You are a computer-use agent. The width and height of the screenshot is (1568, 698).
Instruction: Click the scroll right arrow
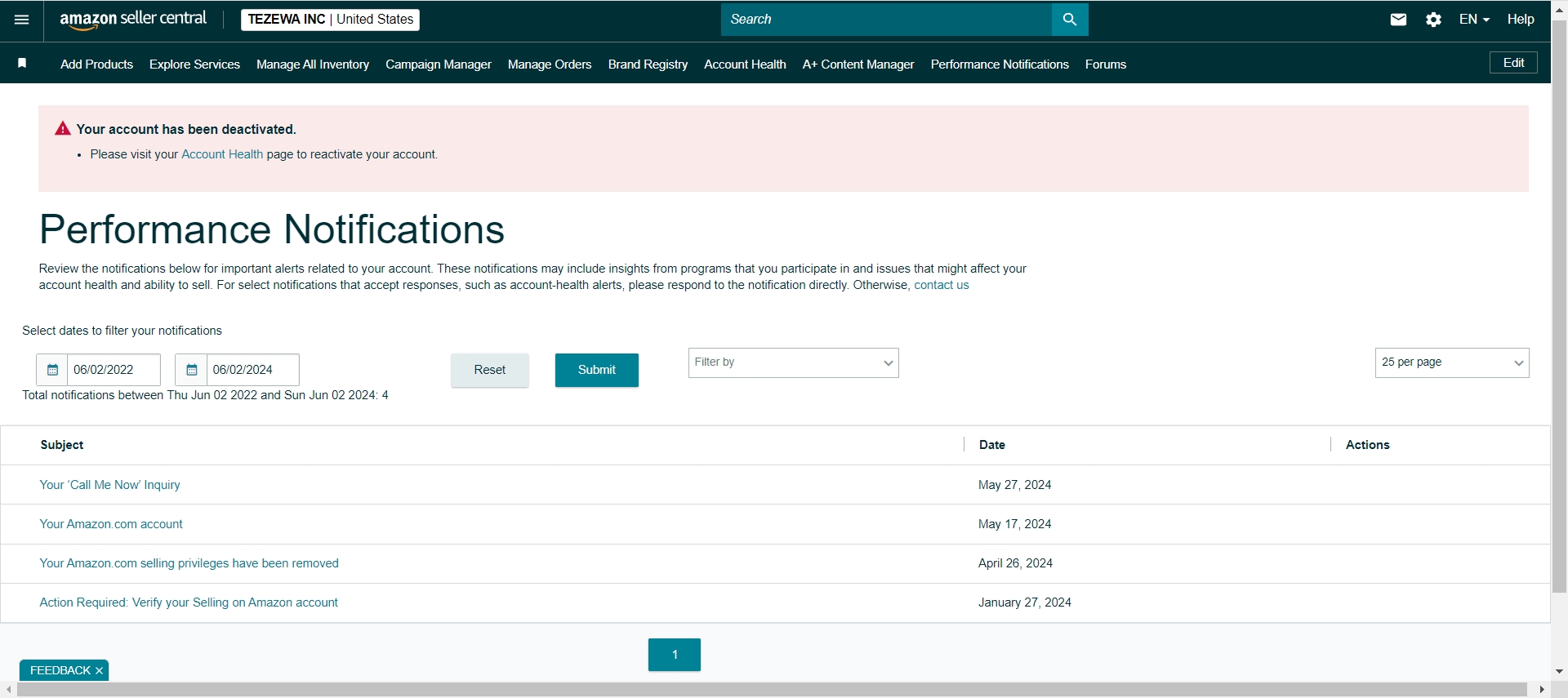coord(1541,690)
